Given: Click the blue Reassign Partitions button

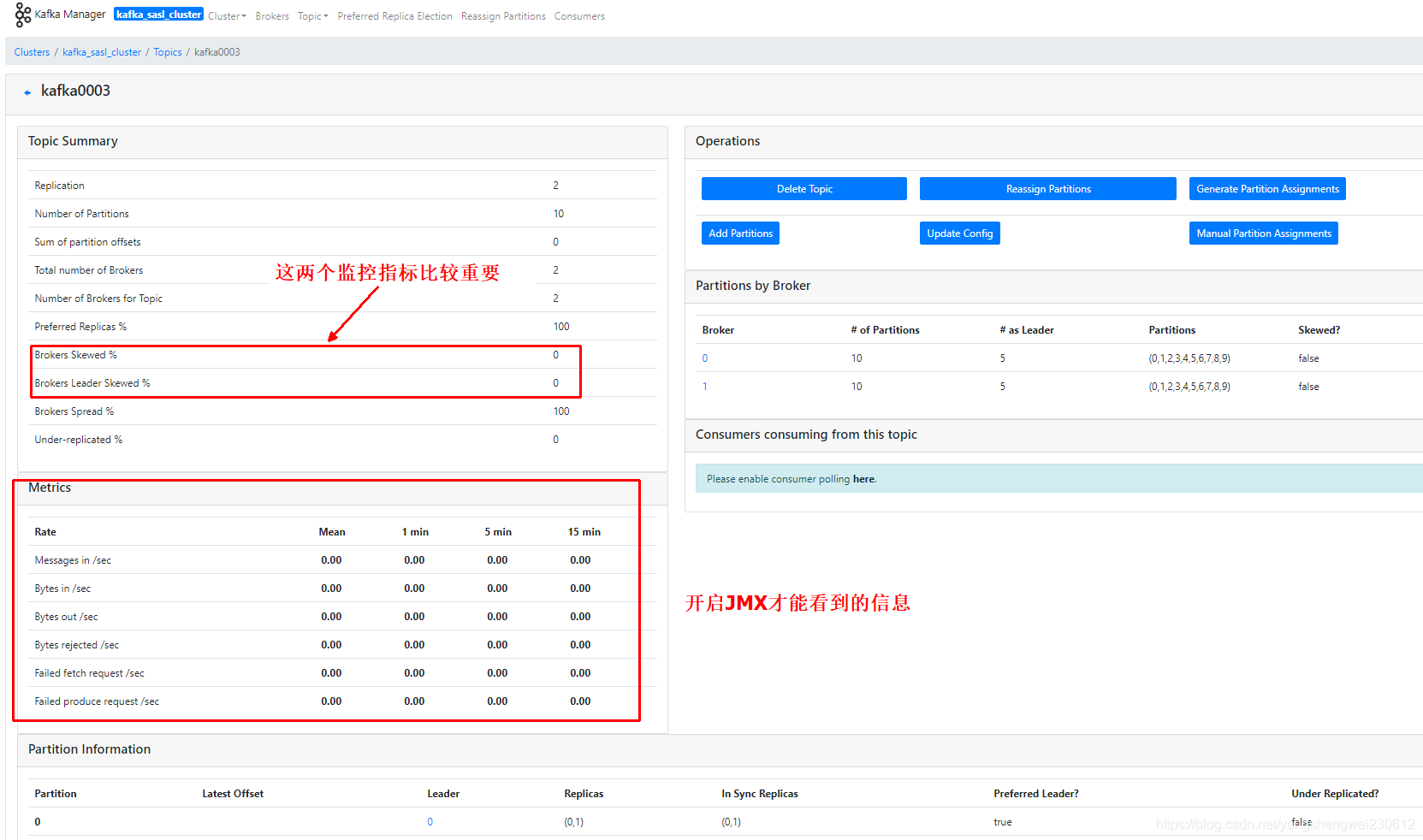Looking at the screenshot, I should (x=1047, y=189).
